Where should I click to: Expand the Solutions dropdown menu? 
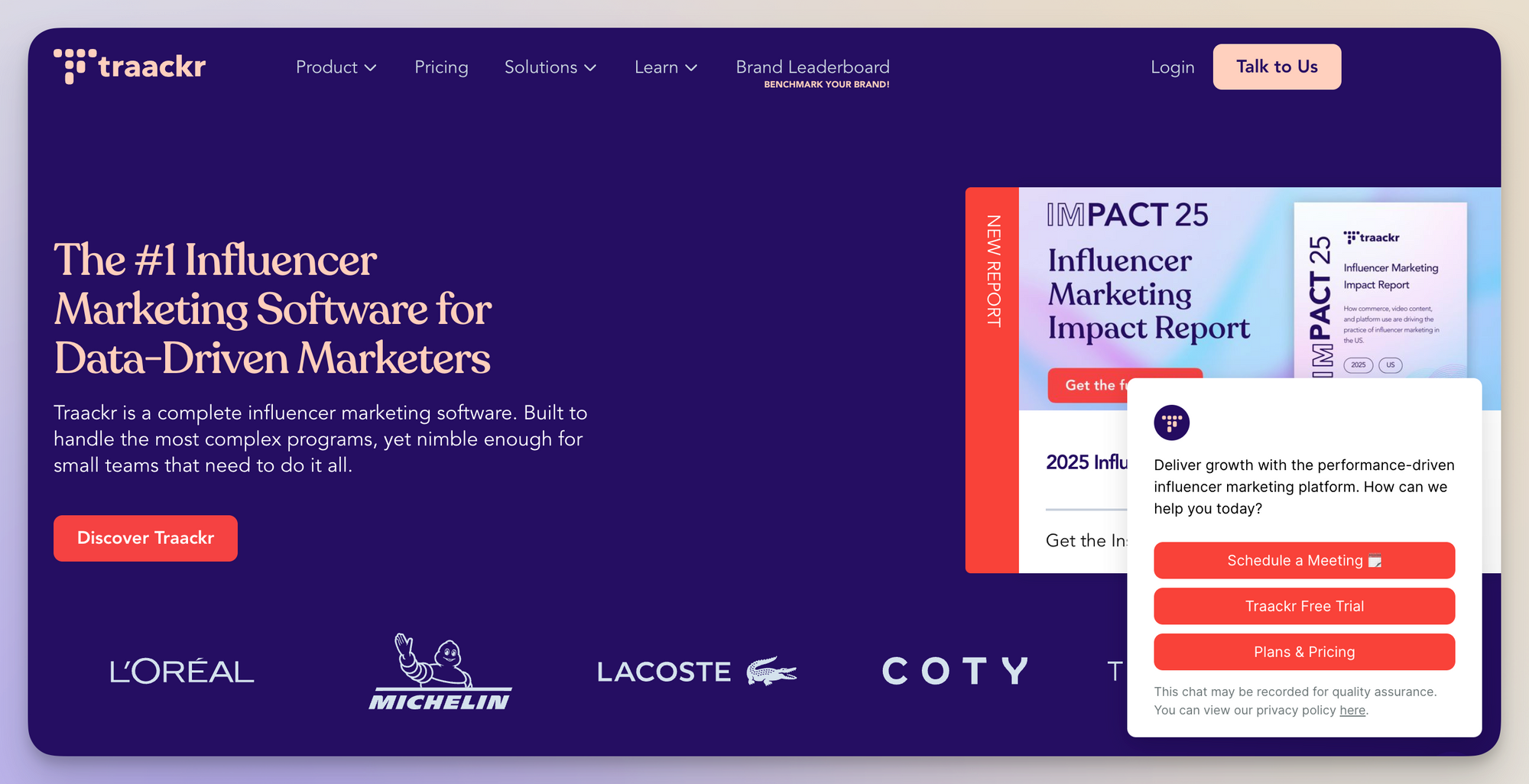[550, 67]
